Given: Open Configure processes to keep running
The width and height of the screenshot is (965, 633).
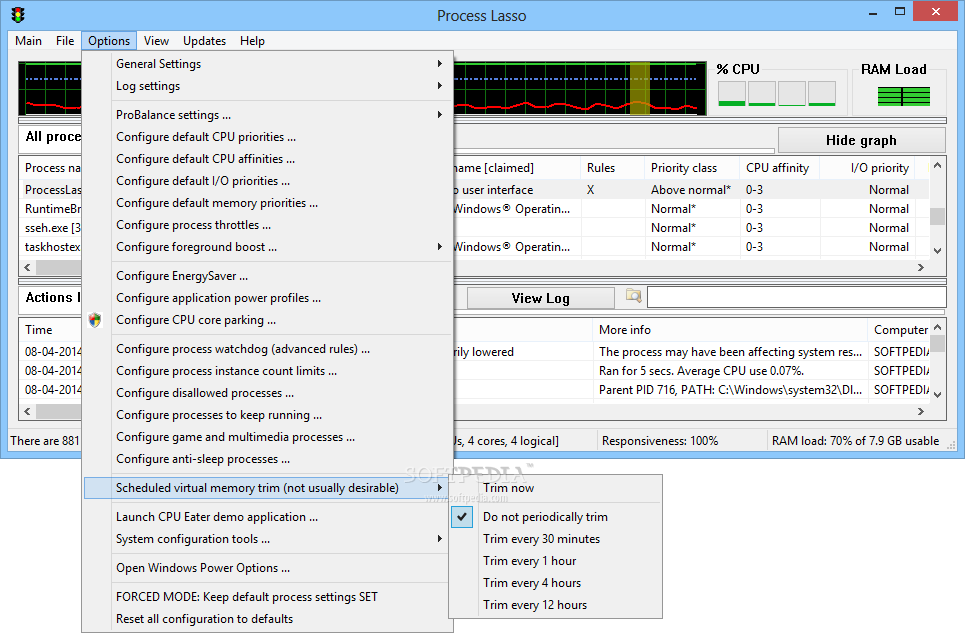Looking at the screenshot, I should (268, 415).
